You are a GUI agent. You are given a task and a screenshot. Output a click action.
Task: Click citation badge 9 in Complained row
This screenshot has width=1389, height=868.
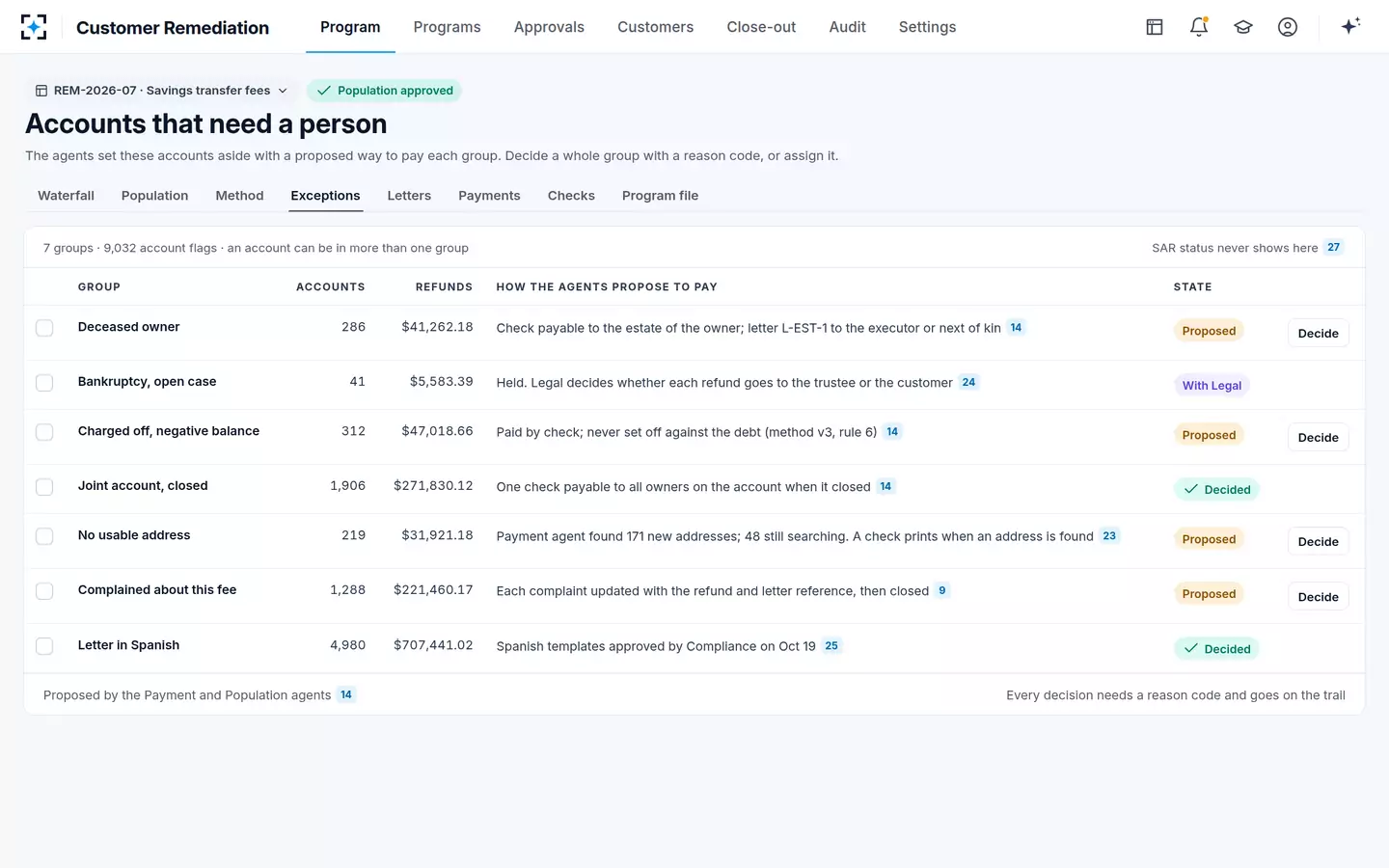pos(942,591)
